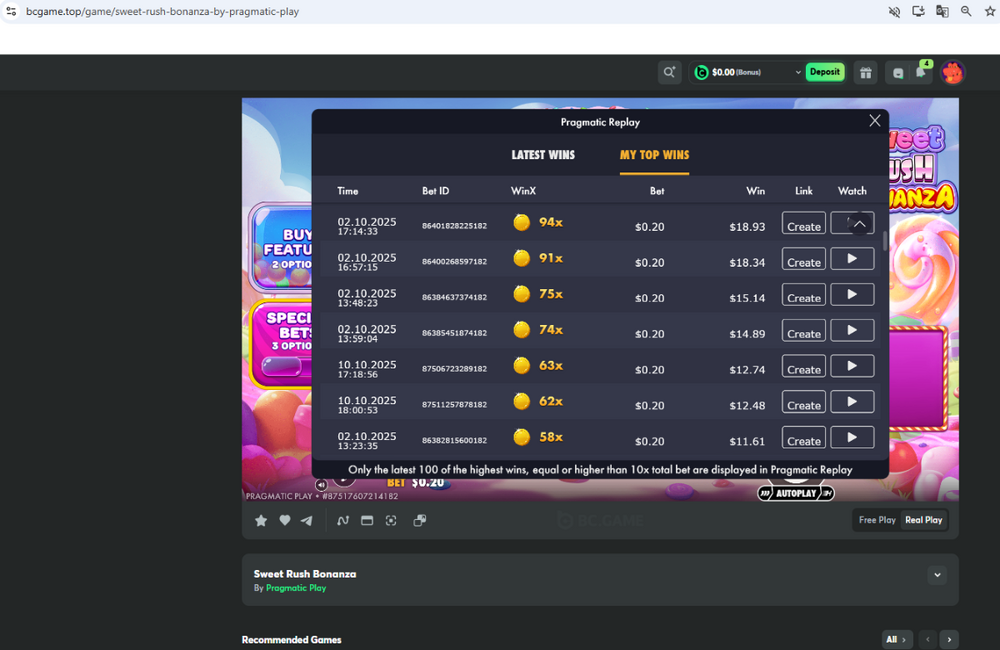The width and height of the screenshot is (1000, 650).
Task: Share the game using the paper plane icon
Action: (307, 520)
